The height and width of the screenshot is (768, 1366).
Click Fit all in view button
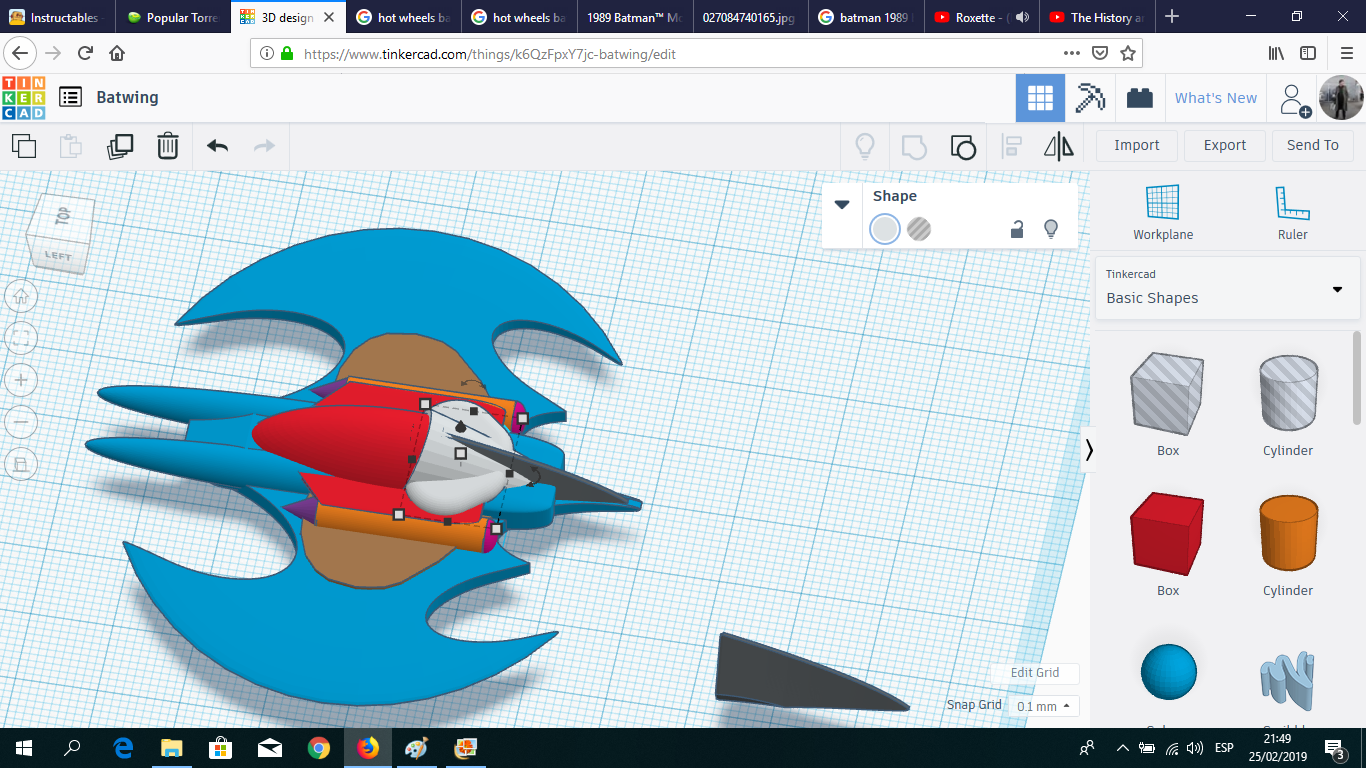(22, 338)
